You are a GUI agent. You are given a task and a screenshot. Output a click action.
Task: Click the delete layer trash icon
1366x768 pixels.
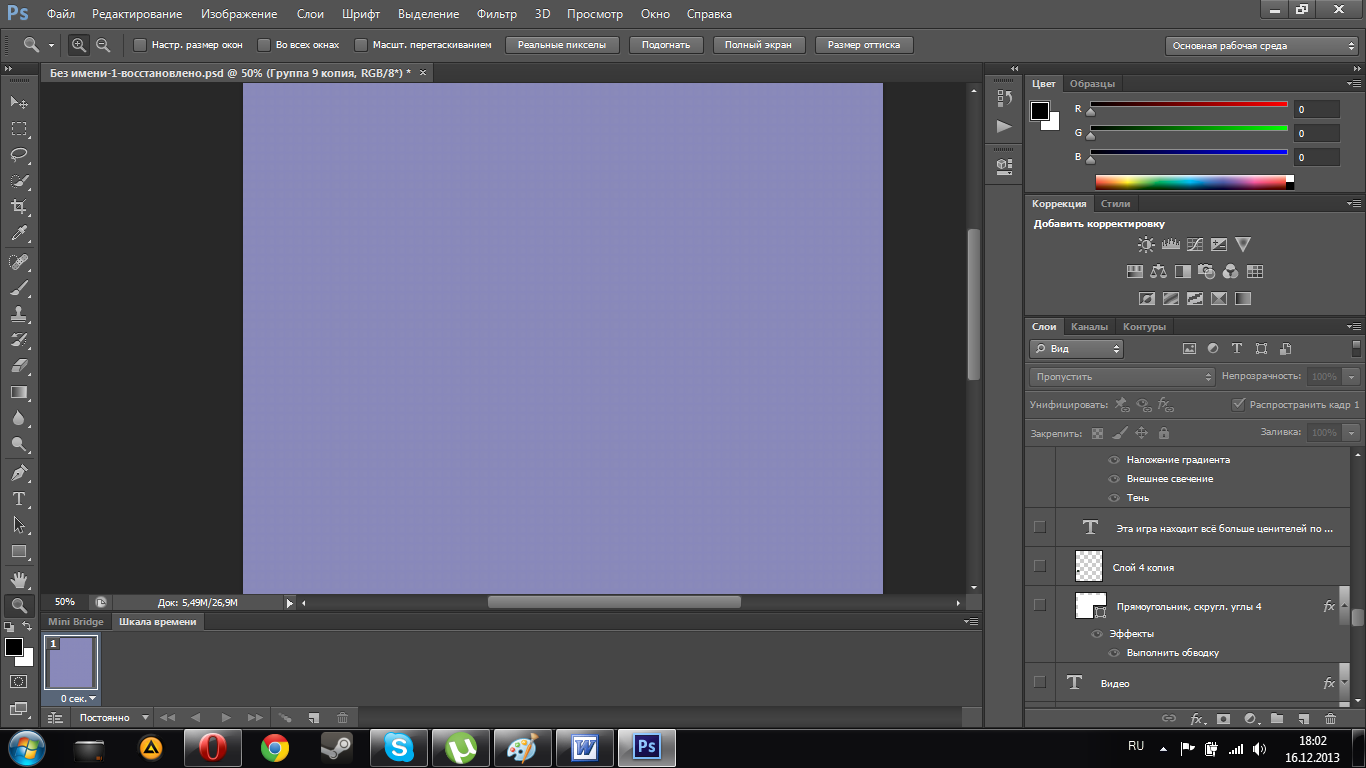click(1330, 718)
